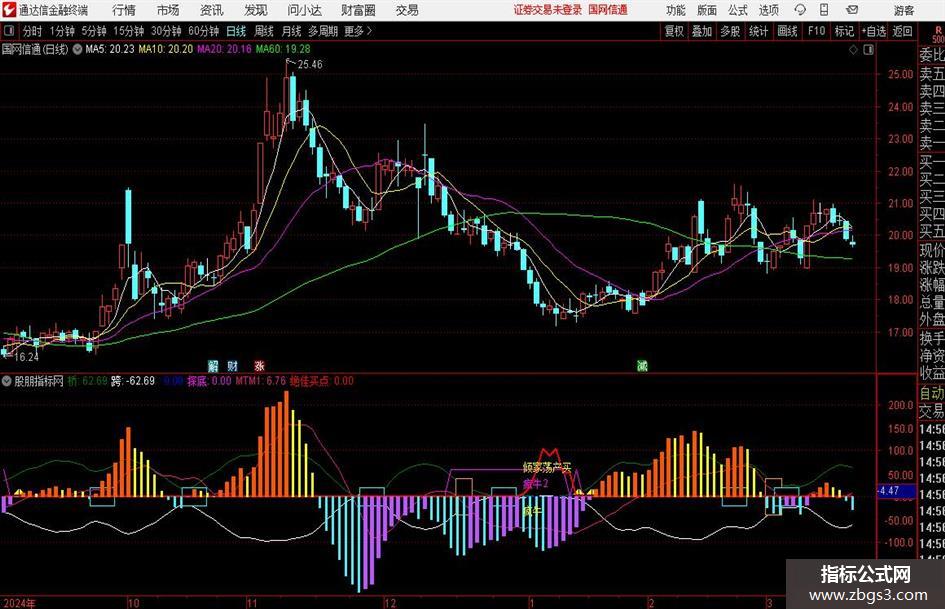Image resolution: width=945 pixels, height=609 pixels.
Task: Click the 国网信通 stock name in title bar
Action: pos(608,10)
